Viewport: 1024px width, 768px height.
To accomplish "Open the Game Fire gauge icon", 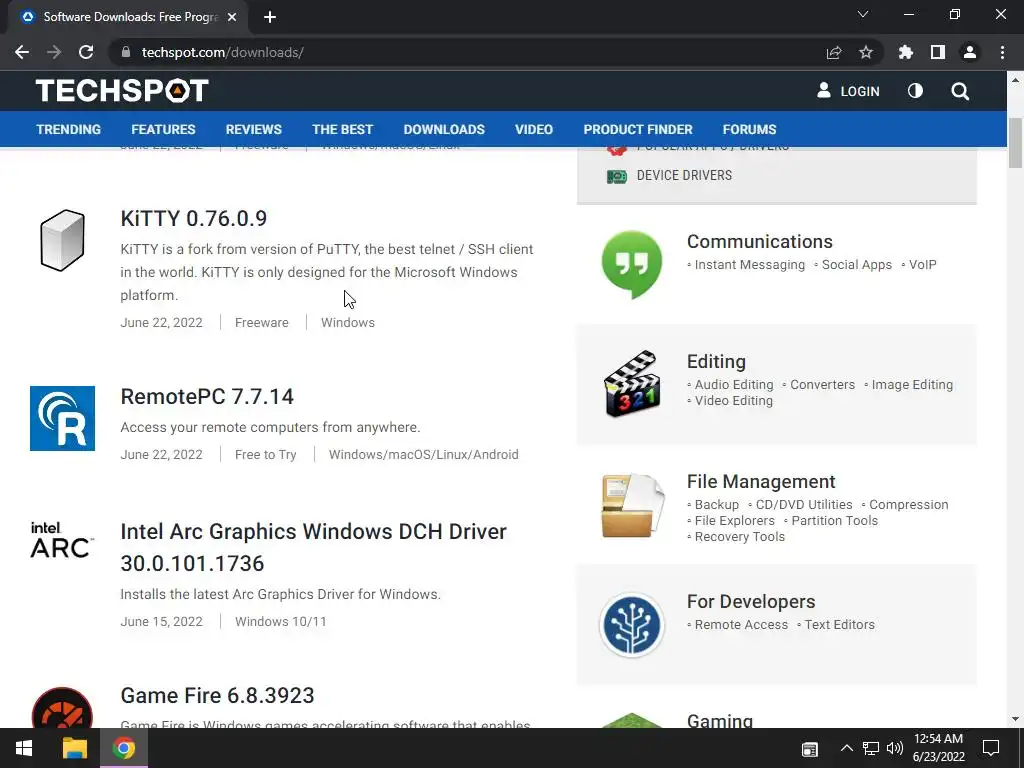I will [x=62, y=708].
